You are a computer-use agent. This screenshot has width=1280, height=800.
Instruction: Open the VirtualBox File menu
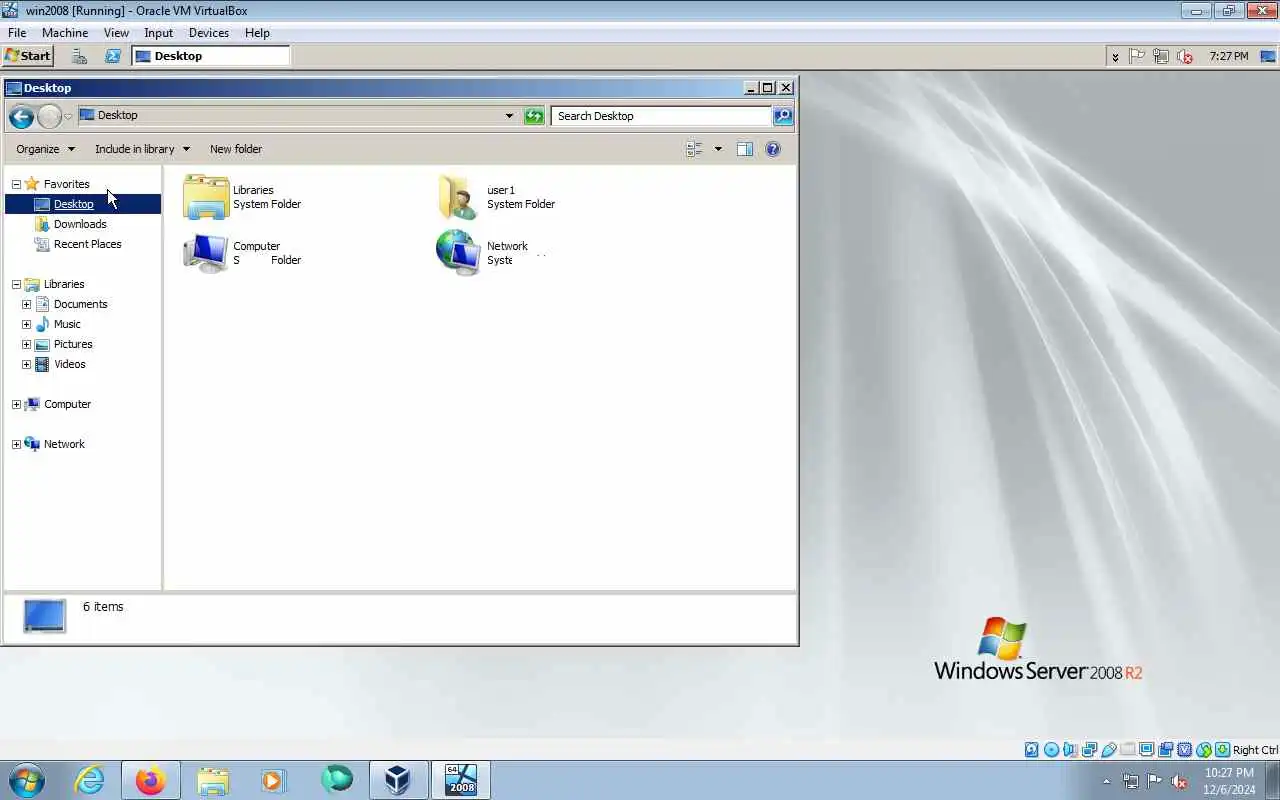(17, 33)
